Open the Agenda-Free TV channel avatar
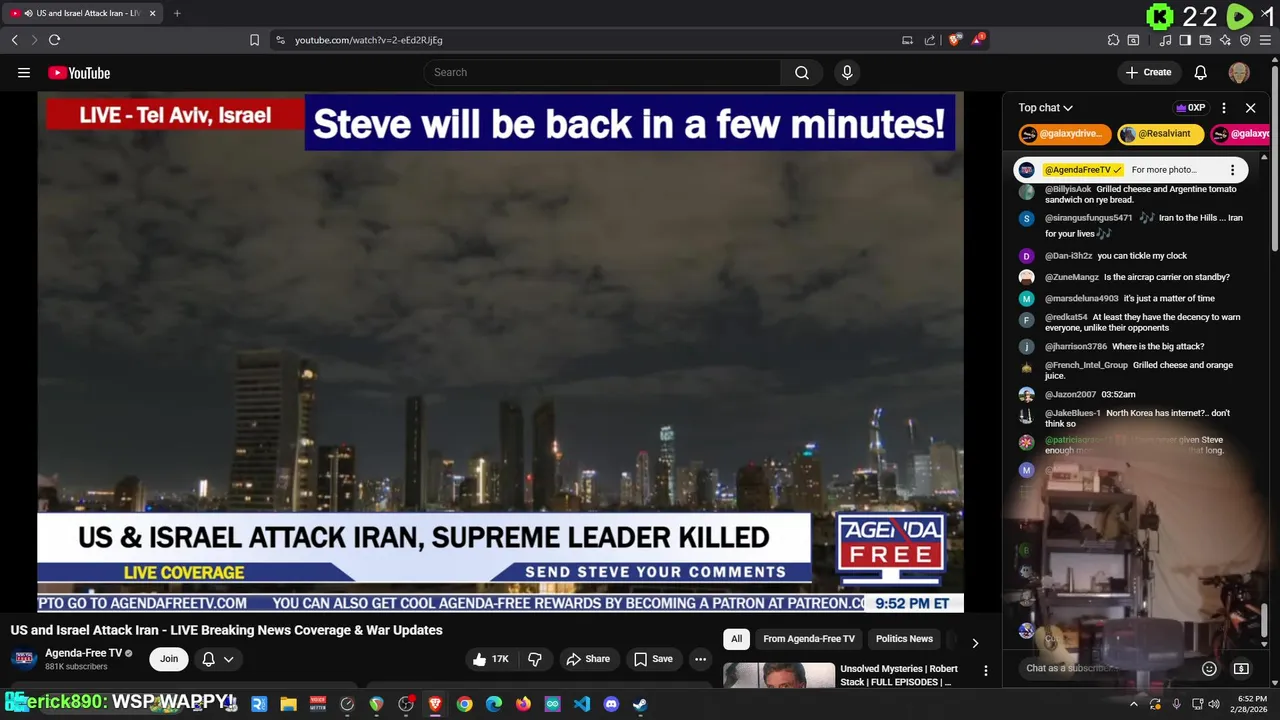1280x720 pixels. click(24, 659)
